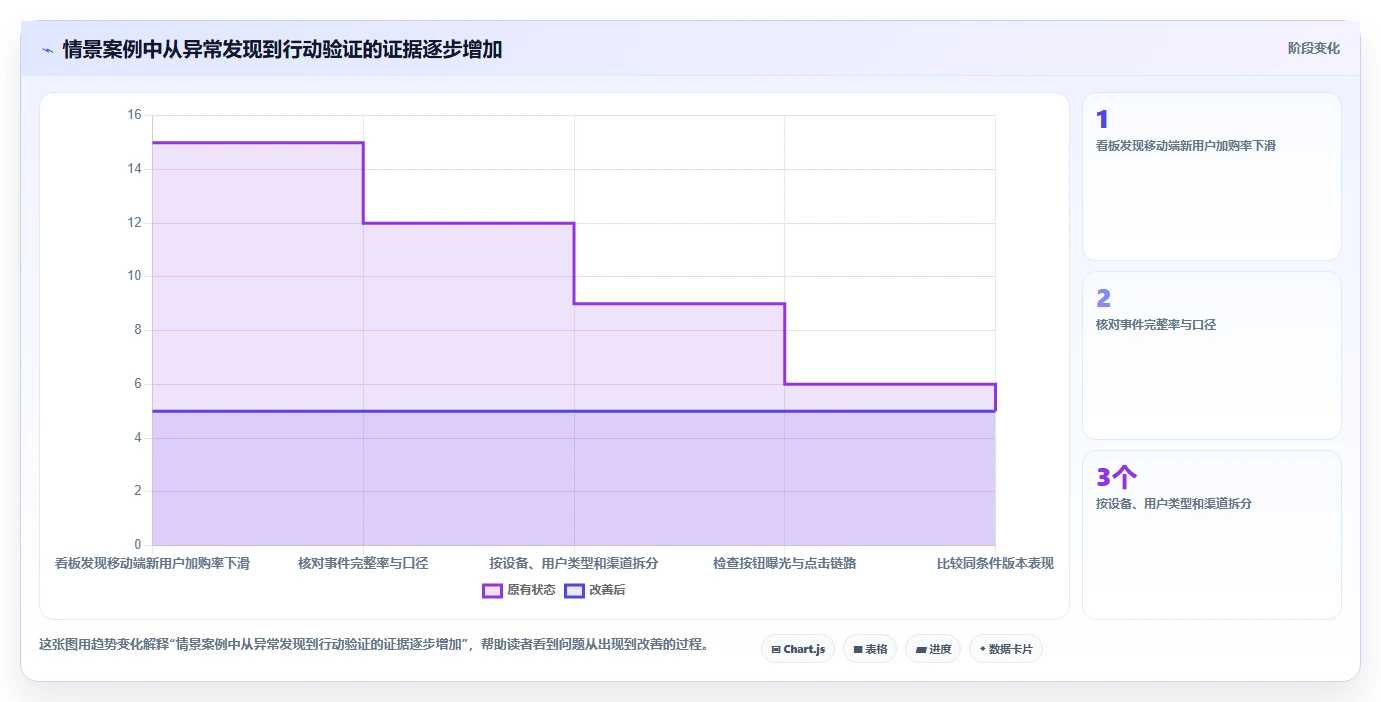Image resolution: width=1381 pixels, height=702 pixels.
Task: Click the 数据卡片 chip
Action: [1006, 649]
